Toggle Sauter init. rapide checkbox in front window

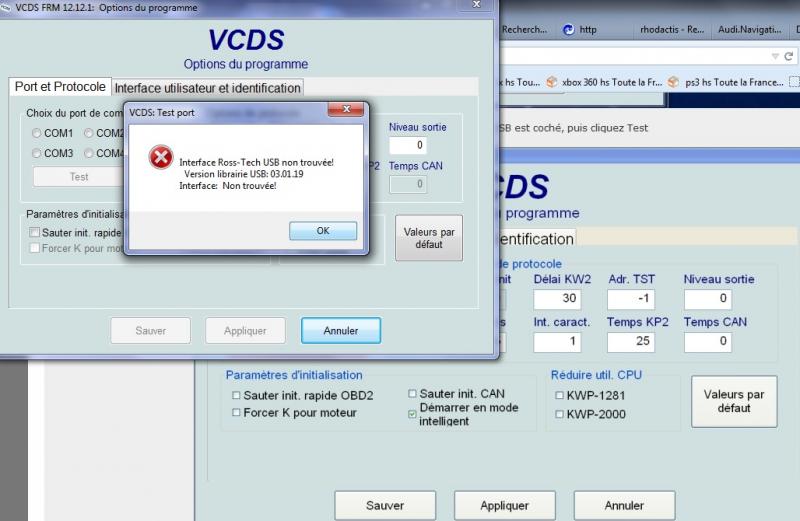tap(34, 233)
